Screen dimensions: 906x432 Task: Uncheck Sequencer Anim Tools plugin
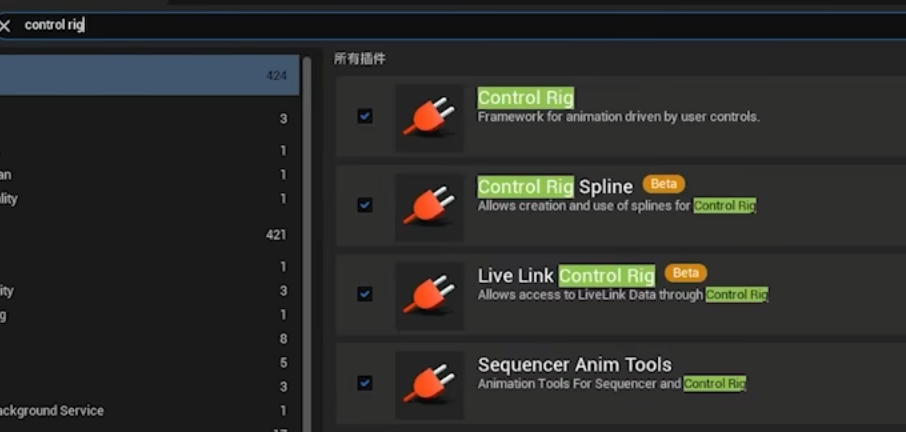tap(365, 383)
